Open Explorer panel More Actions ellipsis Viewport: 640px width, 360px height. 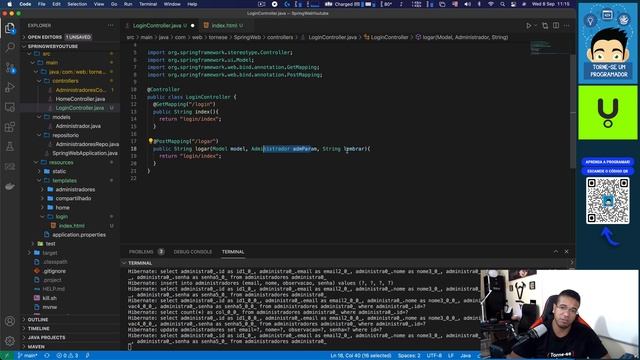click(x=111, y=25)
